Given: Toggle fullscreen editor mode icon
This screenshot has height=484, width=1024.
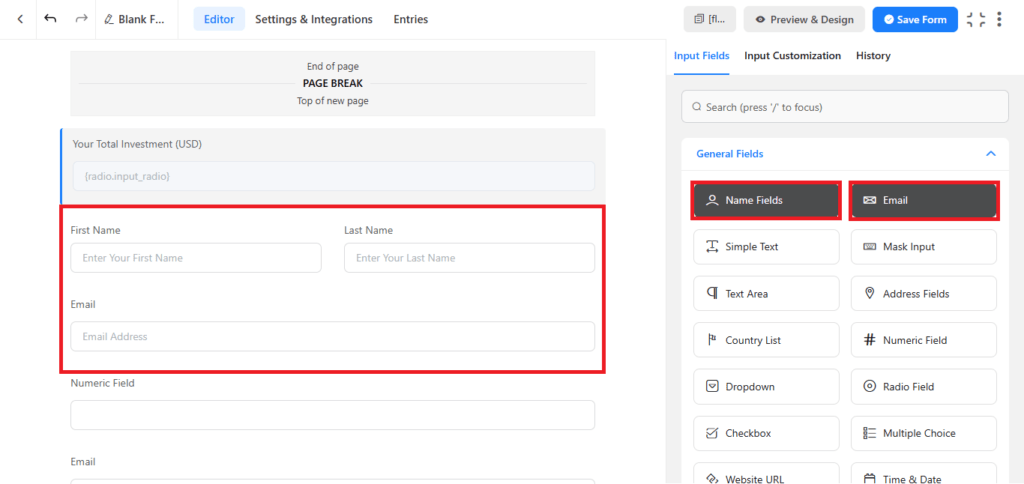Looking at the screenshot, I should 976,20.
